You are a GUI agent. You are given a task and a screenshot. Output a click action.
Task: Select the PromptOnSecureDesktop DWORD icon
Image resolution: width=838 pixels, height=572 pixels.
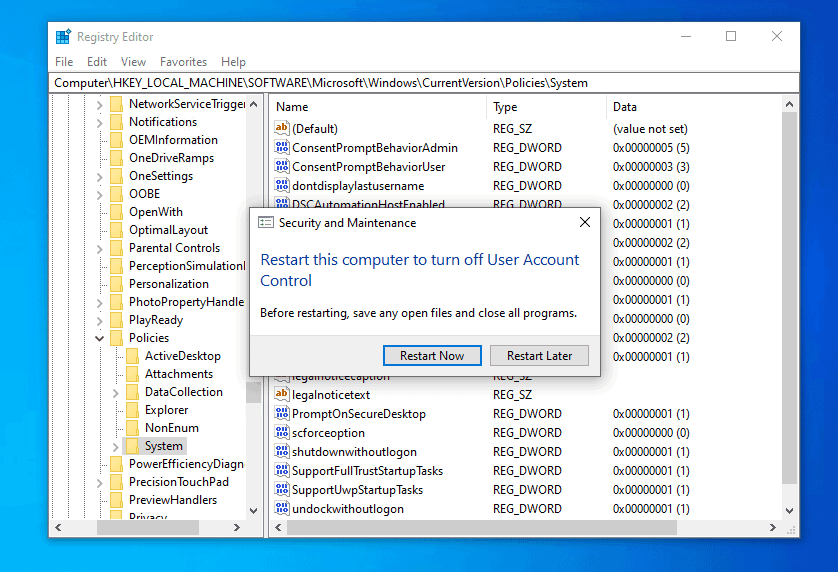[281, 414]
